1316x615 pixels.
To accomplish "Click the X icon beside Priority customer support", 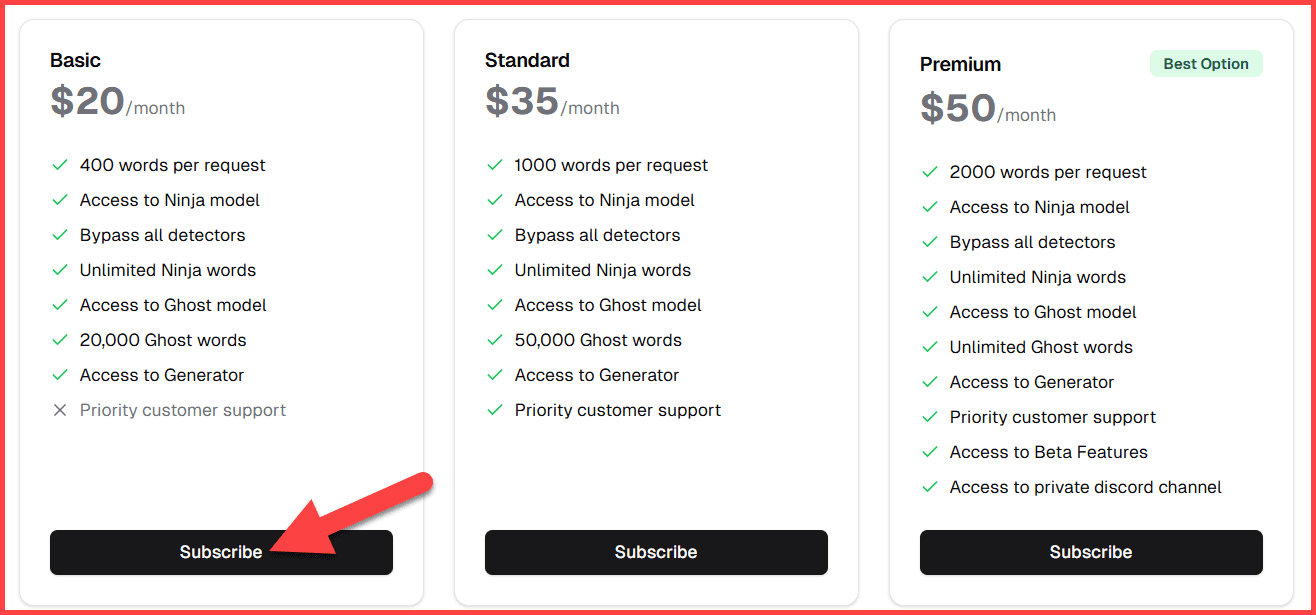I will coord(60,410).
